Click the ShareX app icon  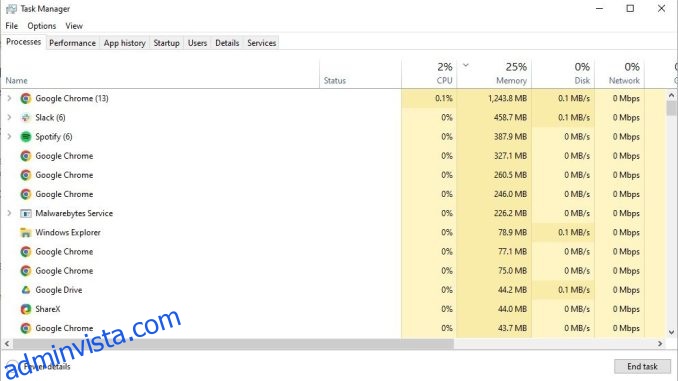click(x=26, y=309)
